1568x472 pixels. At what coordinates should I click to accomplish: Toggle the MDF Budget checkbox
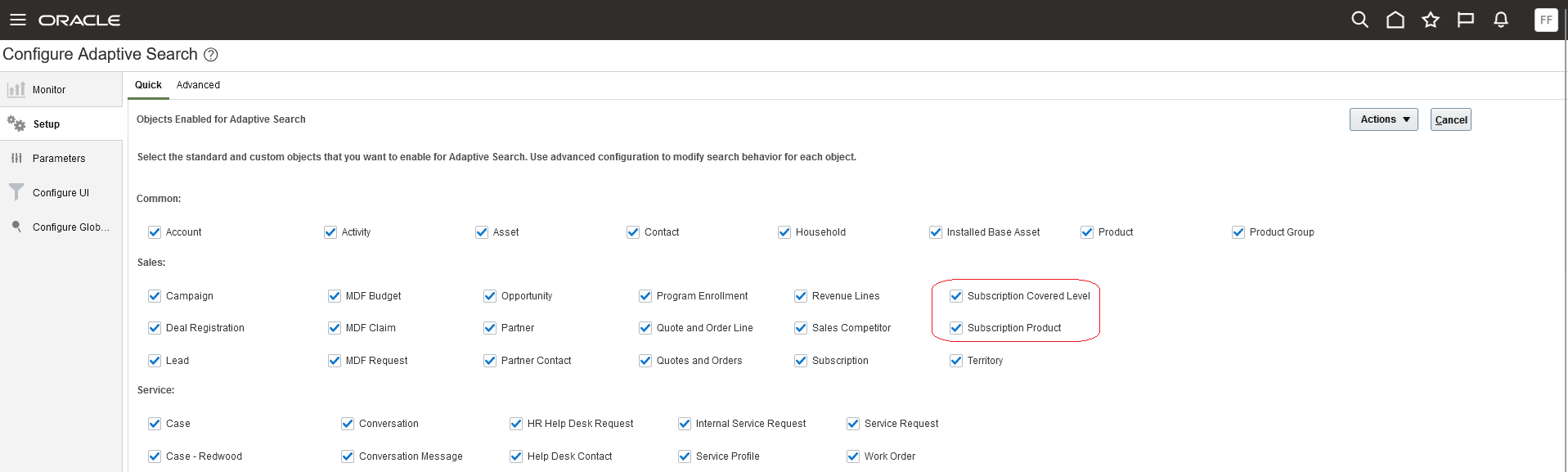(335, 296)
